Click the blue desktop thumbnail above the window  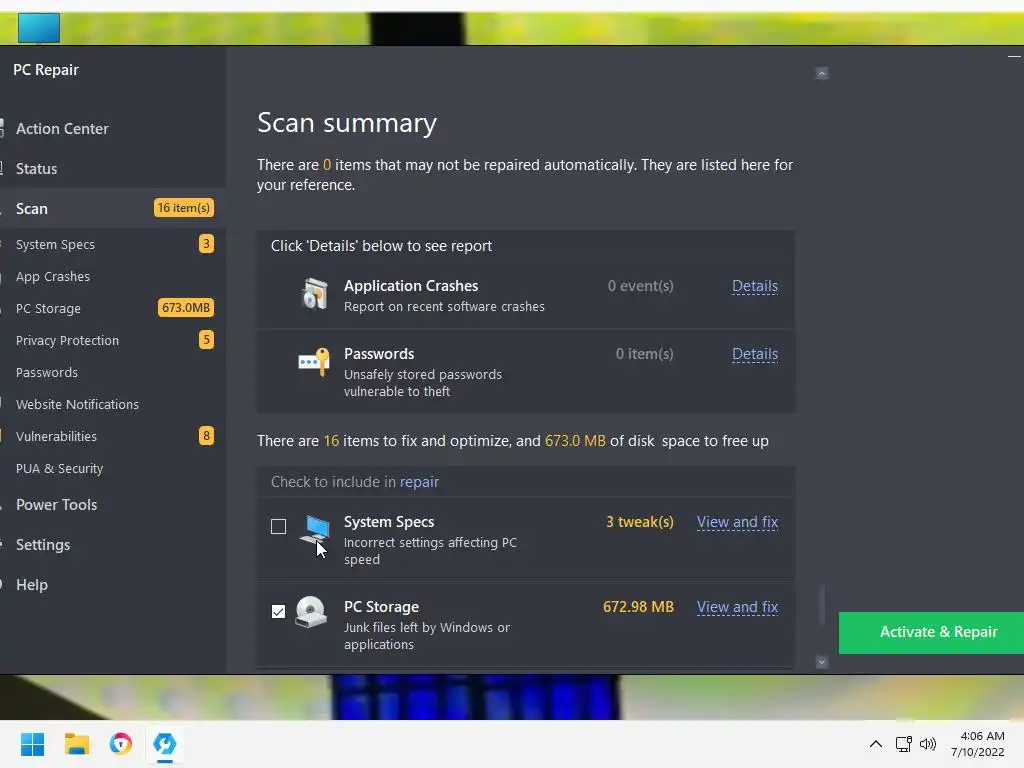pos(39,28)
